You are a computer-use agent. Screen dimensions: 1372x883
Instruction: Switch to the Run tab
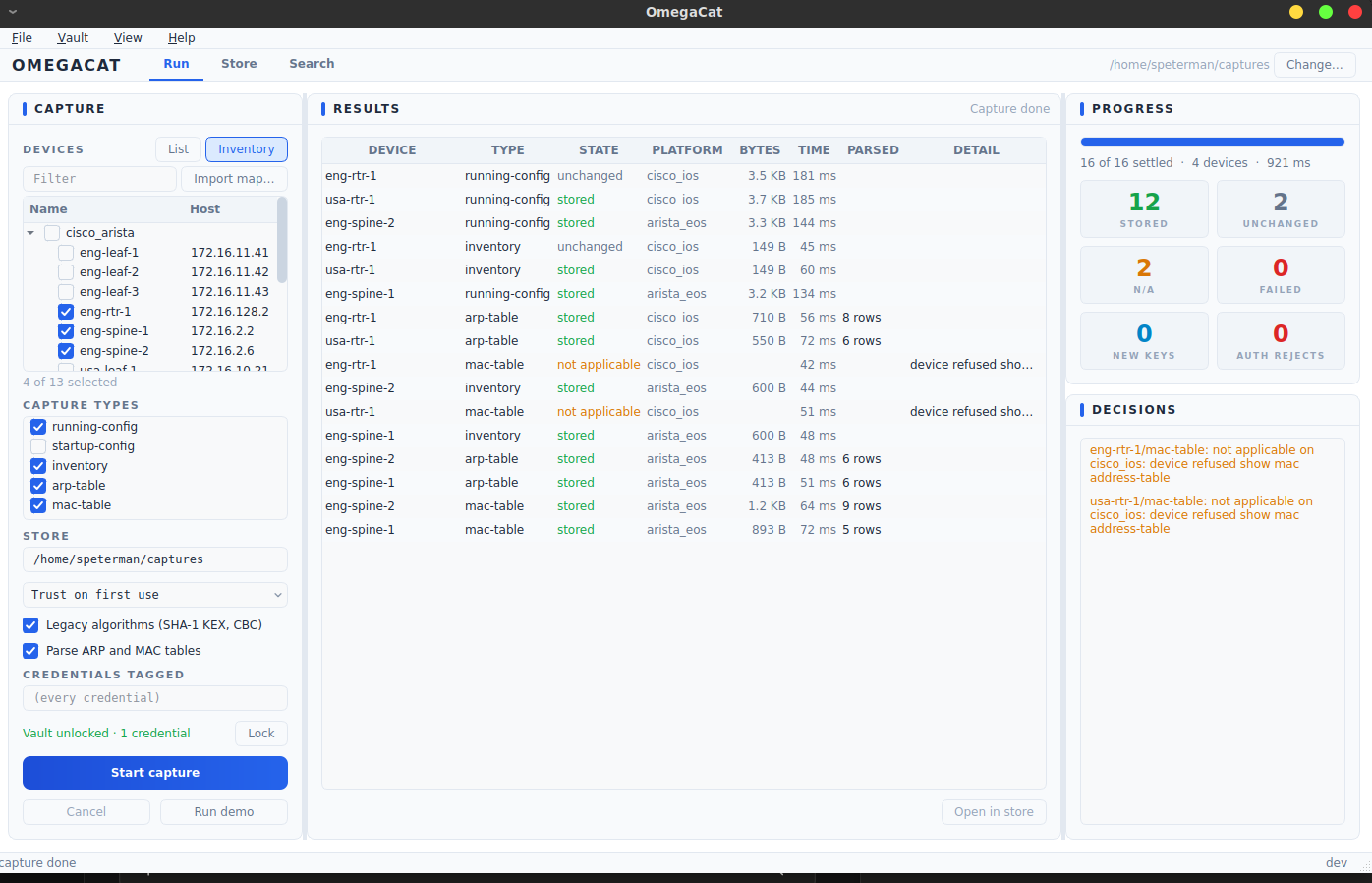(x=176, y=64)
